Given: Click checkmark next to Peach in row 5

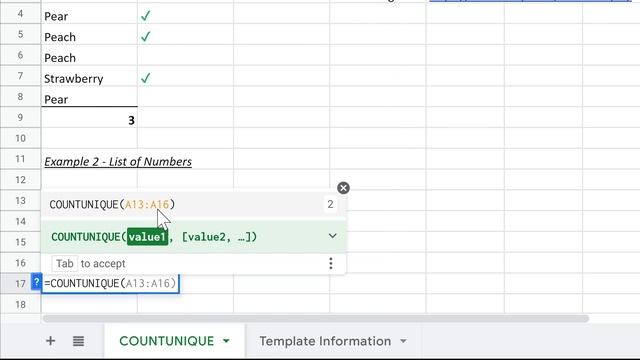Looking at the screenshot, I should tap(145, 37).
